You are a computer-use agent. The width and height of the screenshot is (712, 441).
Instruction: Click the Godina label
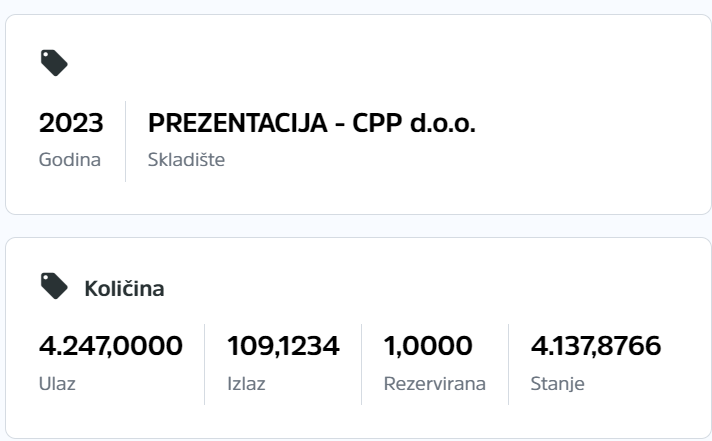tap(69, 160)
